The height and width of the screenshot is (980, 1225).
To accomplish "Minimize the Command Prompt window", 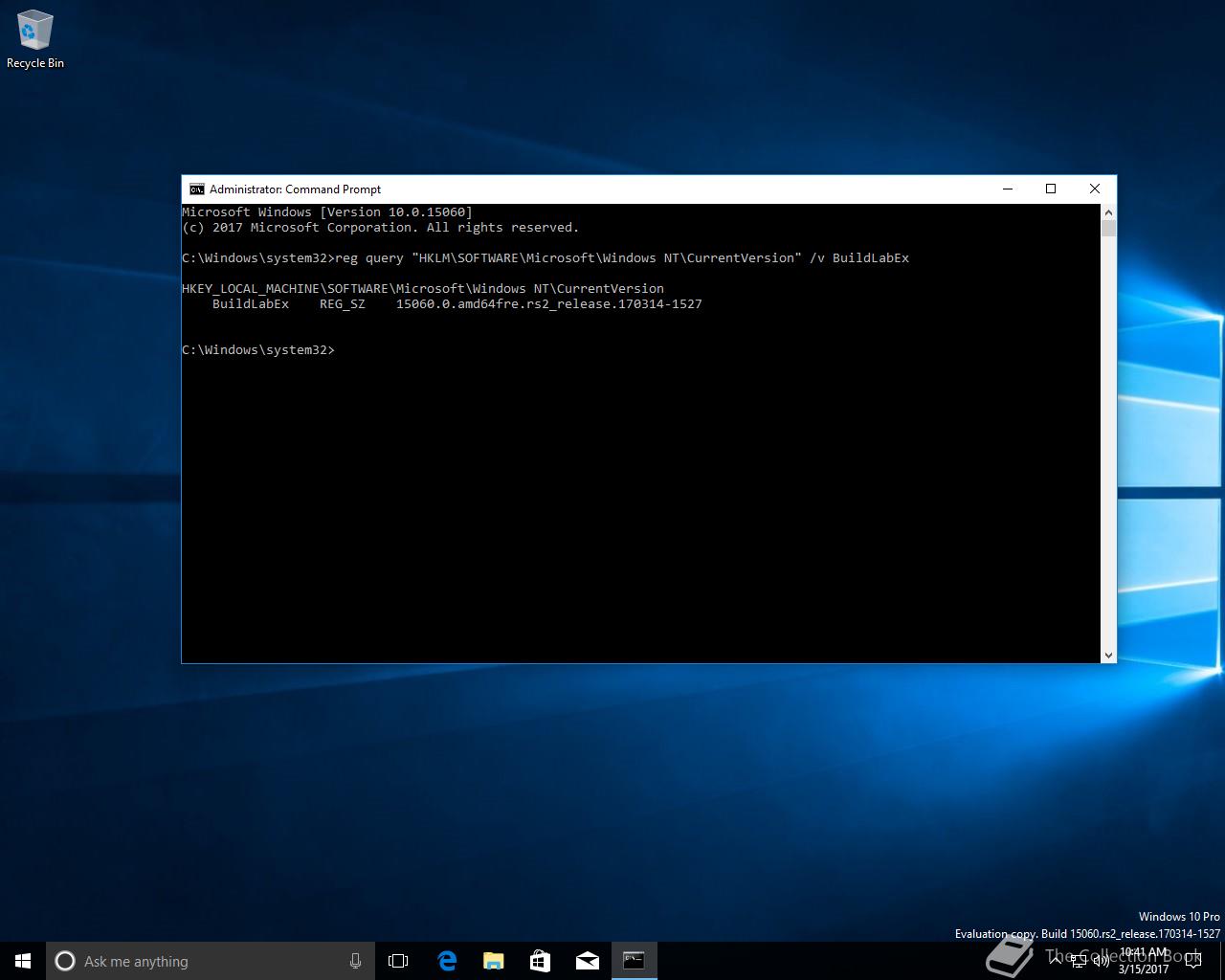I will pos(1007,189).
